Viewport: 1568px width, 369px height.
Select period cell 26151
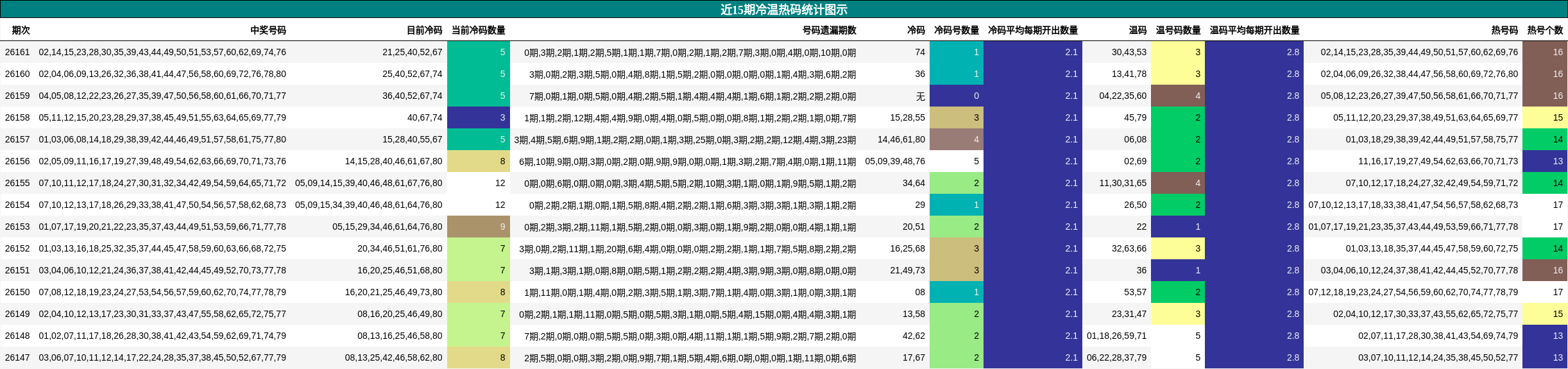point(17,270)
